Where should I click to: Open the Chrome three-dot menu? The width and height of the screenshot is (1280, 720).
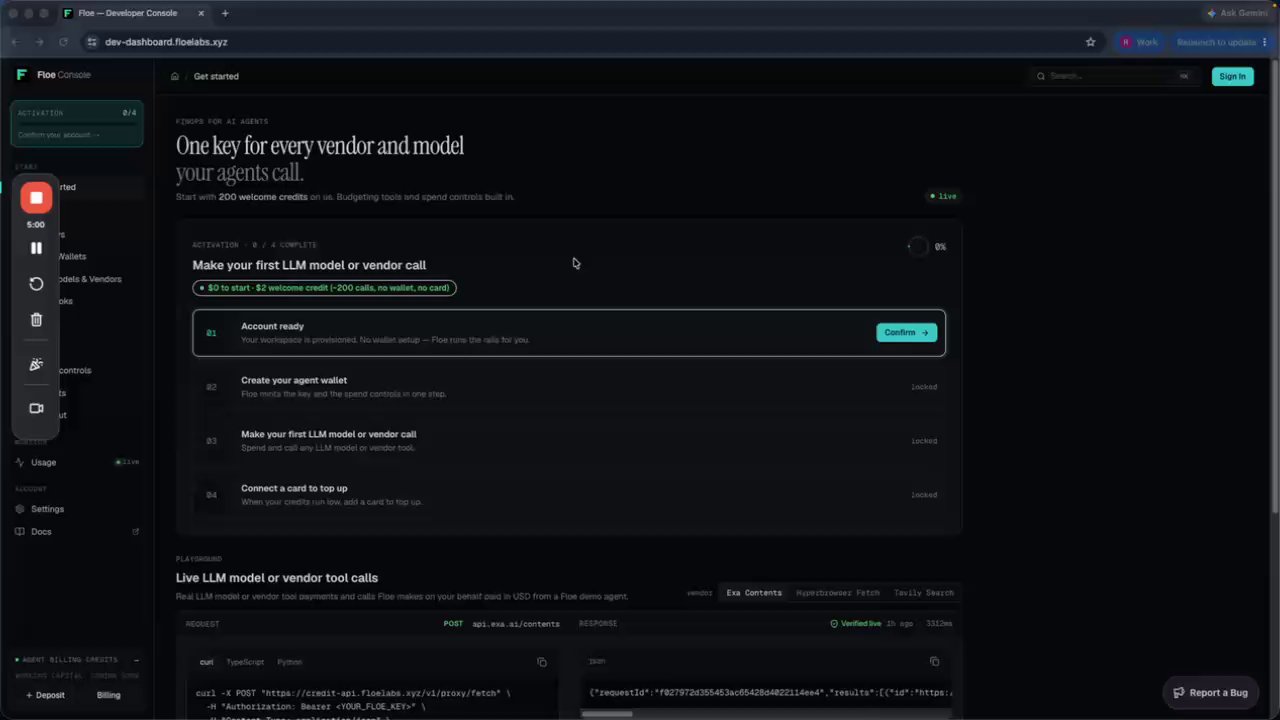point(1266,42)
